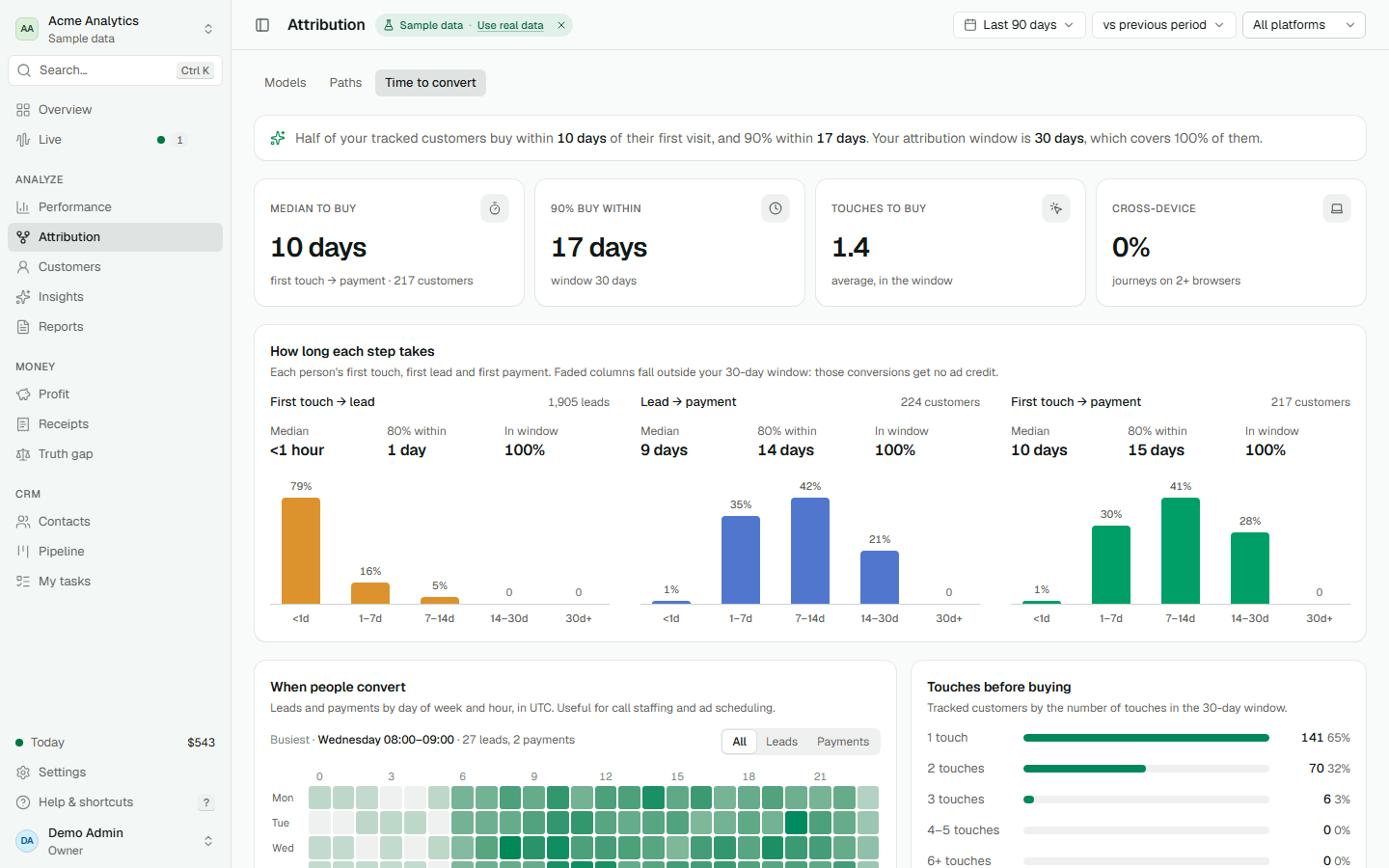
Task: Click the clock icon on 90% buy within
Action: (776, 208)
